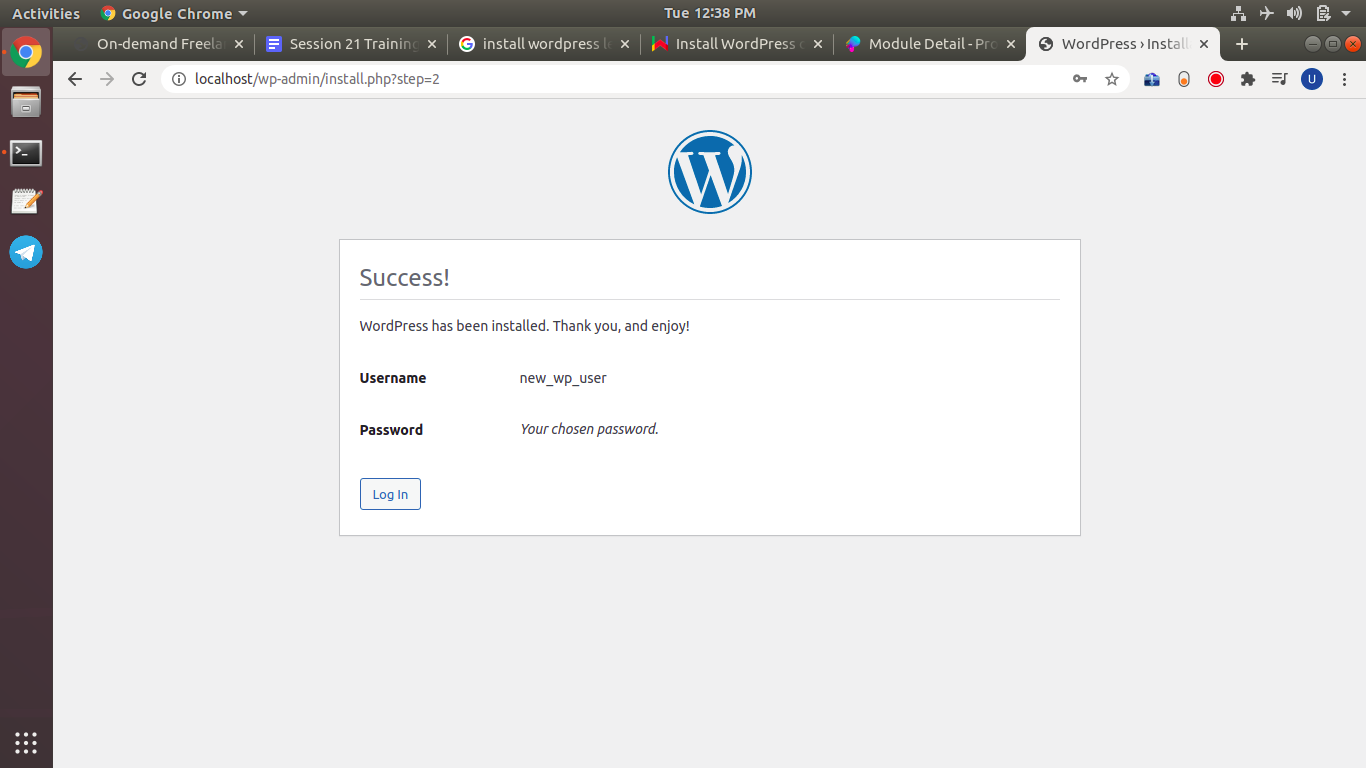This screenshot has width=1366, height=768.
Task: Click the username value new_wp_user
Action: (563, 378)
